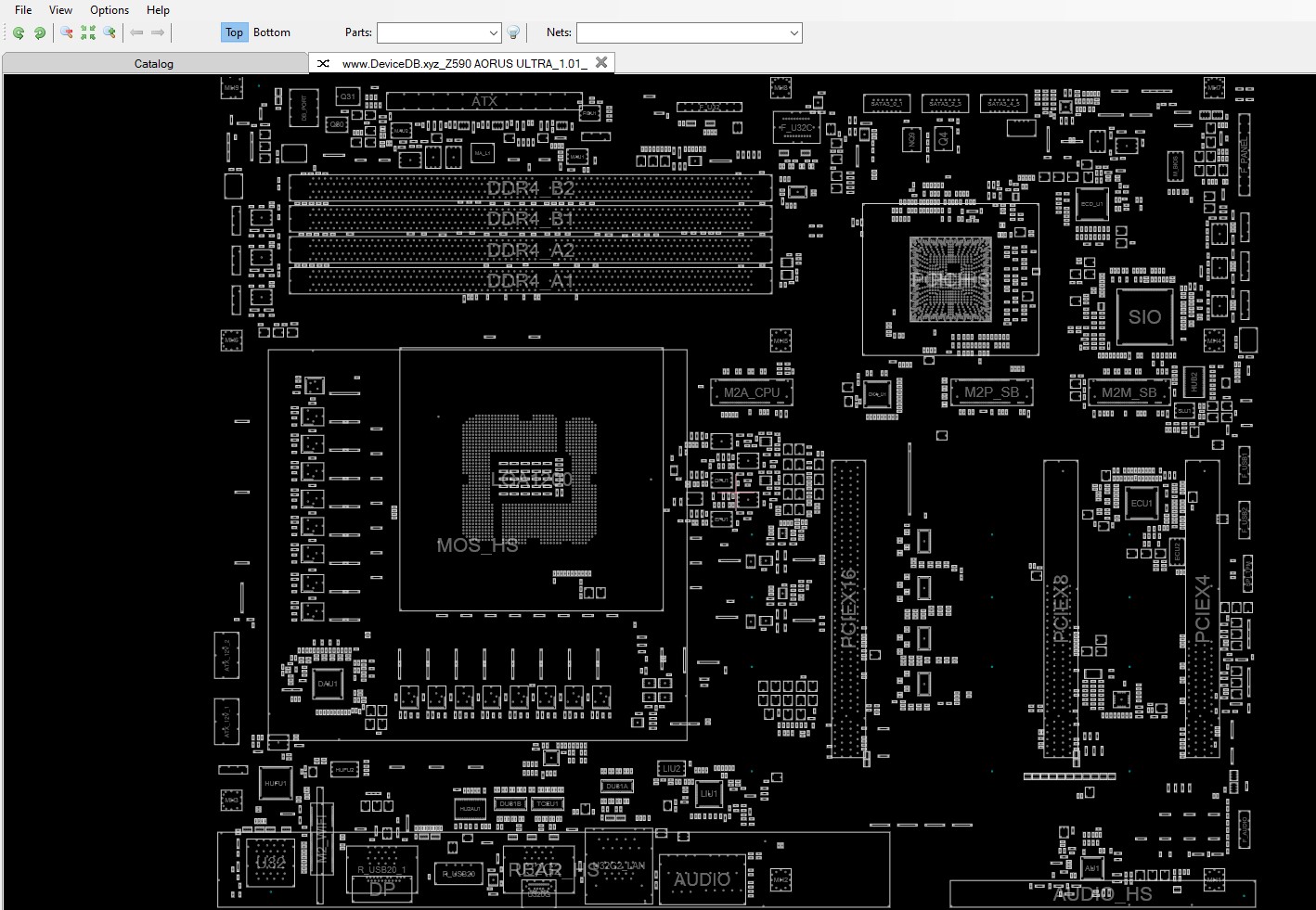The image size is (1316, 910).
Task: Open the Help menu
Action: tap(158, 10)
